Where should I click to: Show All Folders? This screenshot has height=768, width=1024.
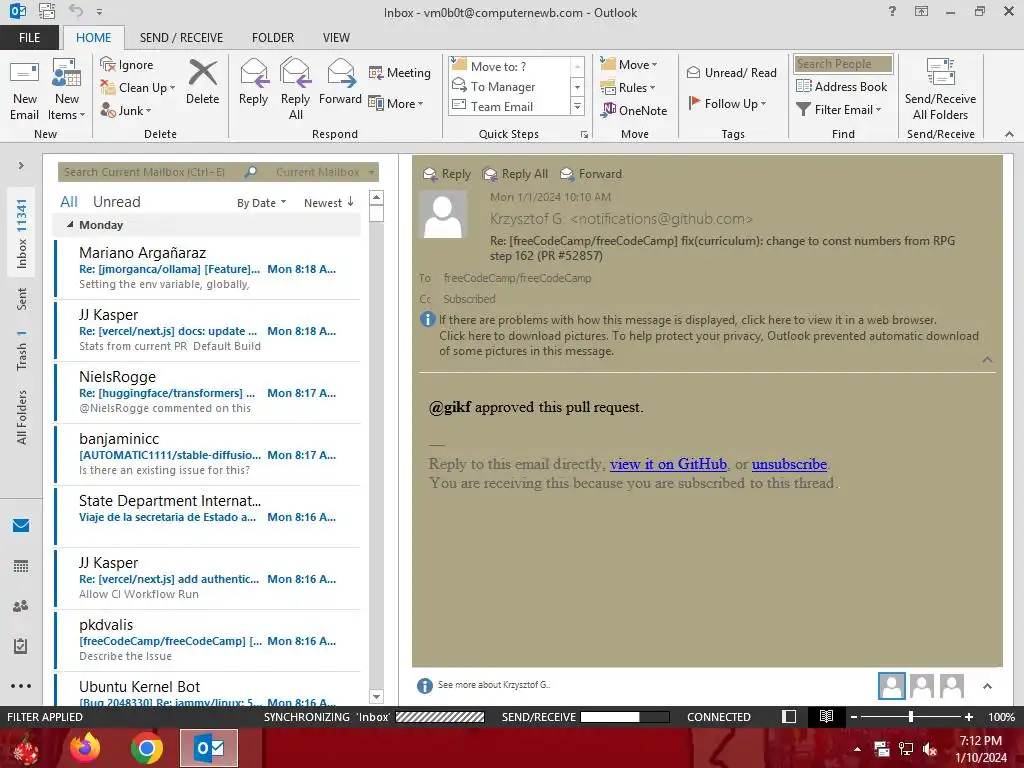(x=22, y=417)
